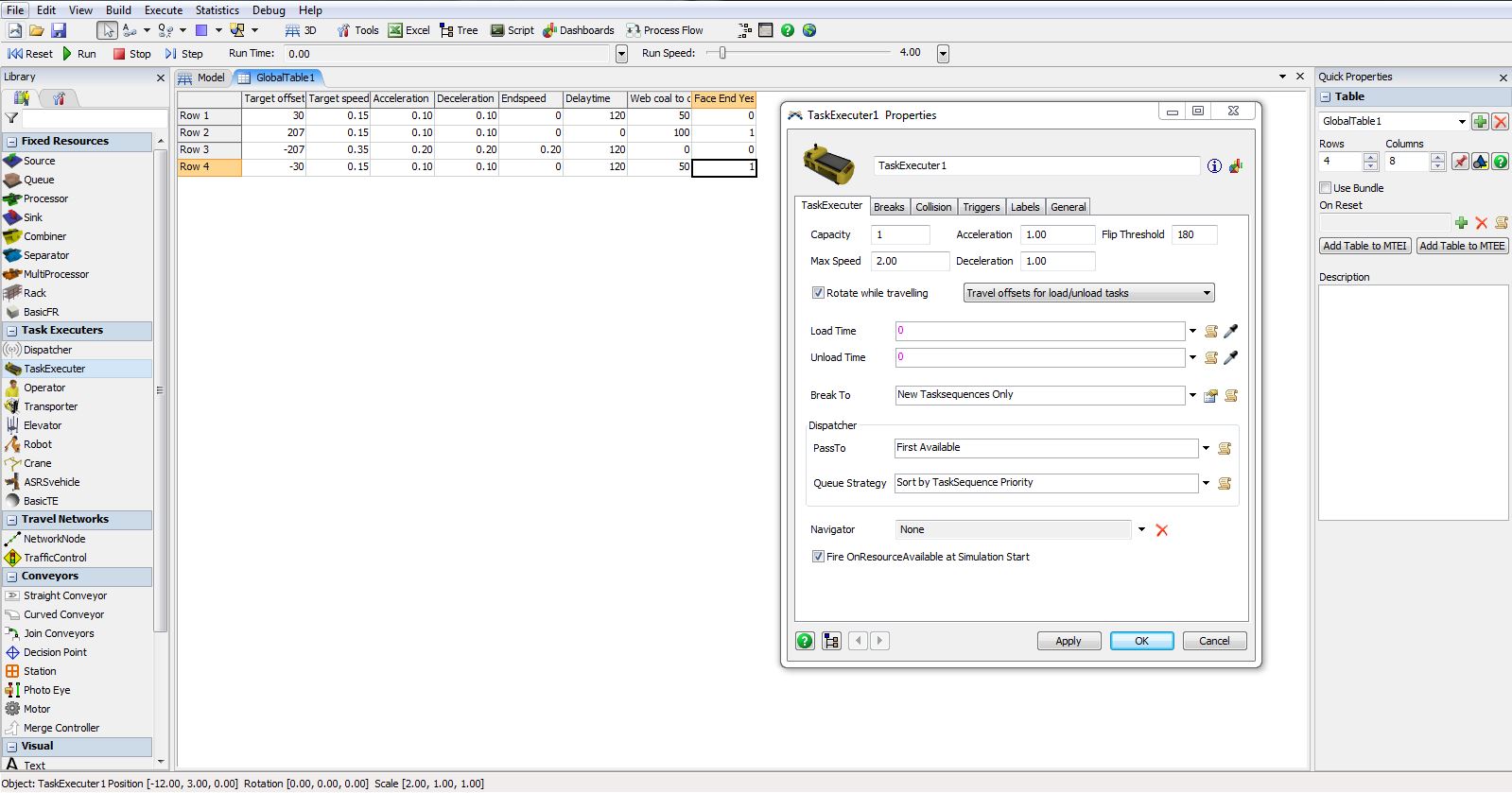Pick the Load Time sampler eyedropper
This screenshot has width=1512, height=793.
click(x=1230, y=332)
